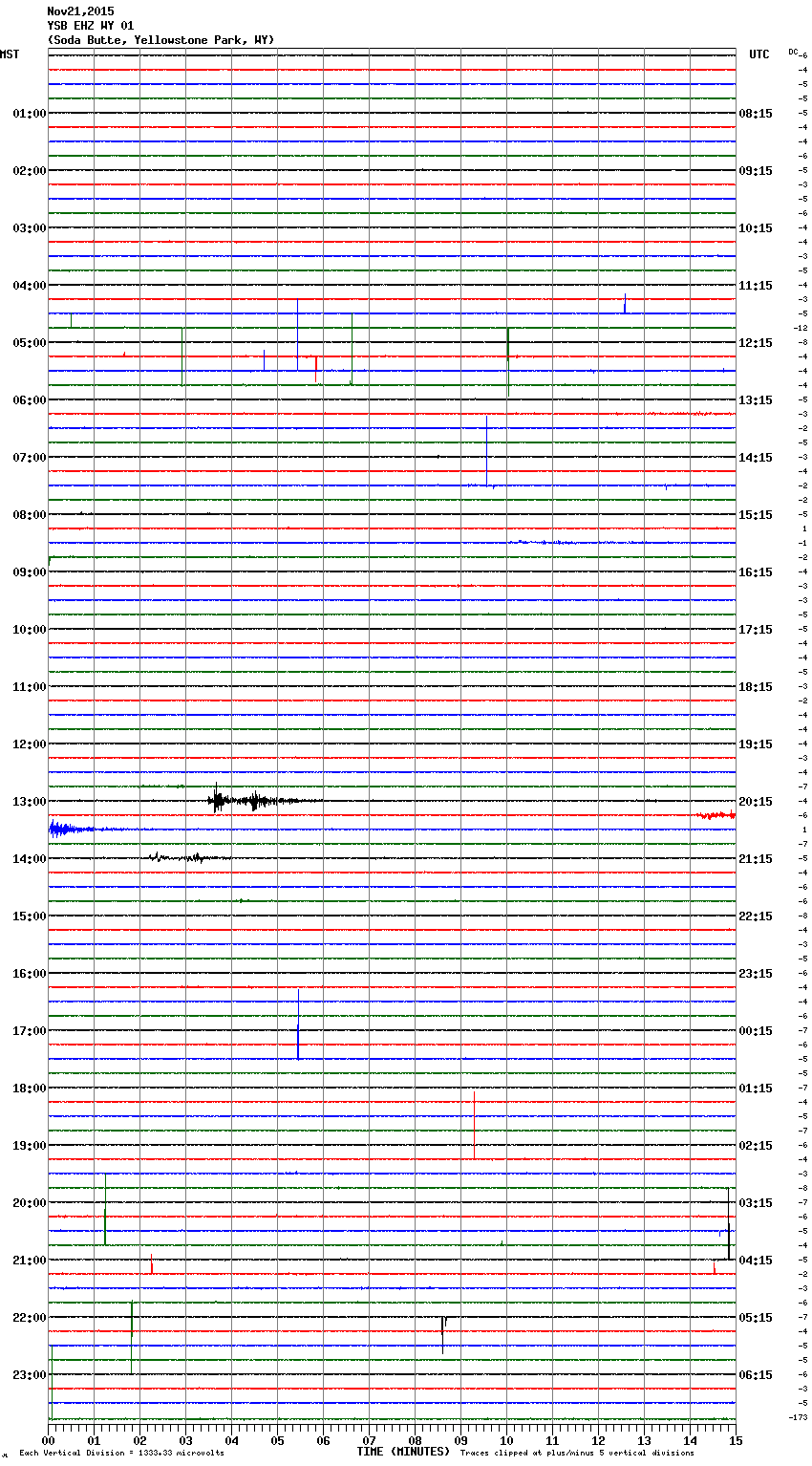Click the 15:15 UTC time label
The width and height of the screenshot is (812, 1466).
coord(756,515)
